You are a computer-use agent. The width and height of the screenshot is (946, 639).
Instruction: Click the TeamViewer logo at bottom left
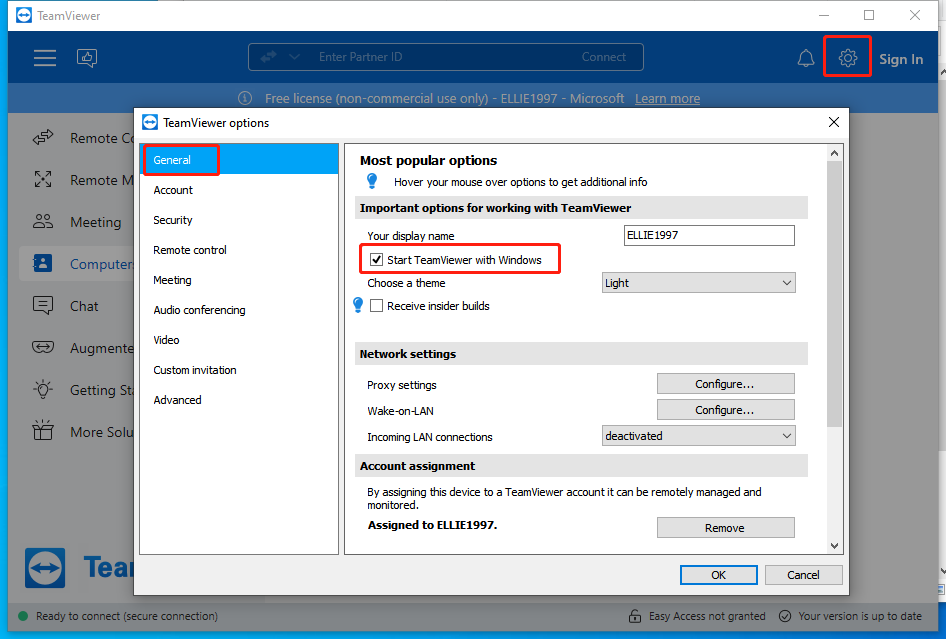click(x=45, y=568)
